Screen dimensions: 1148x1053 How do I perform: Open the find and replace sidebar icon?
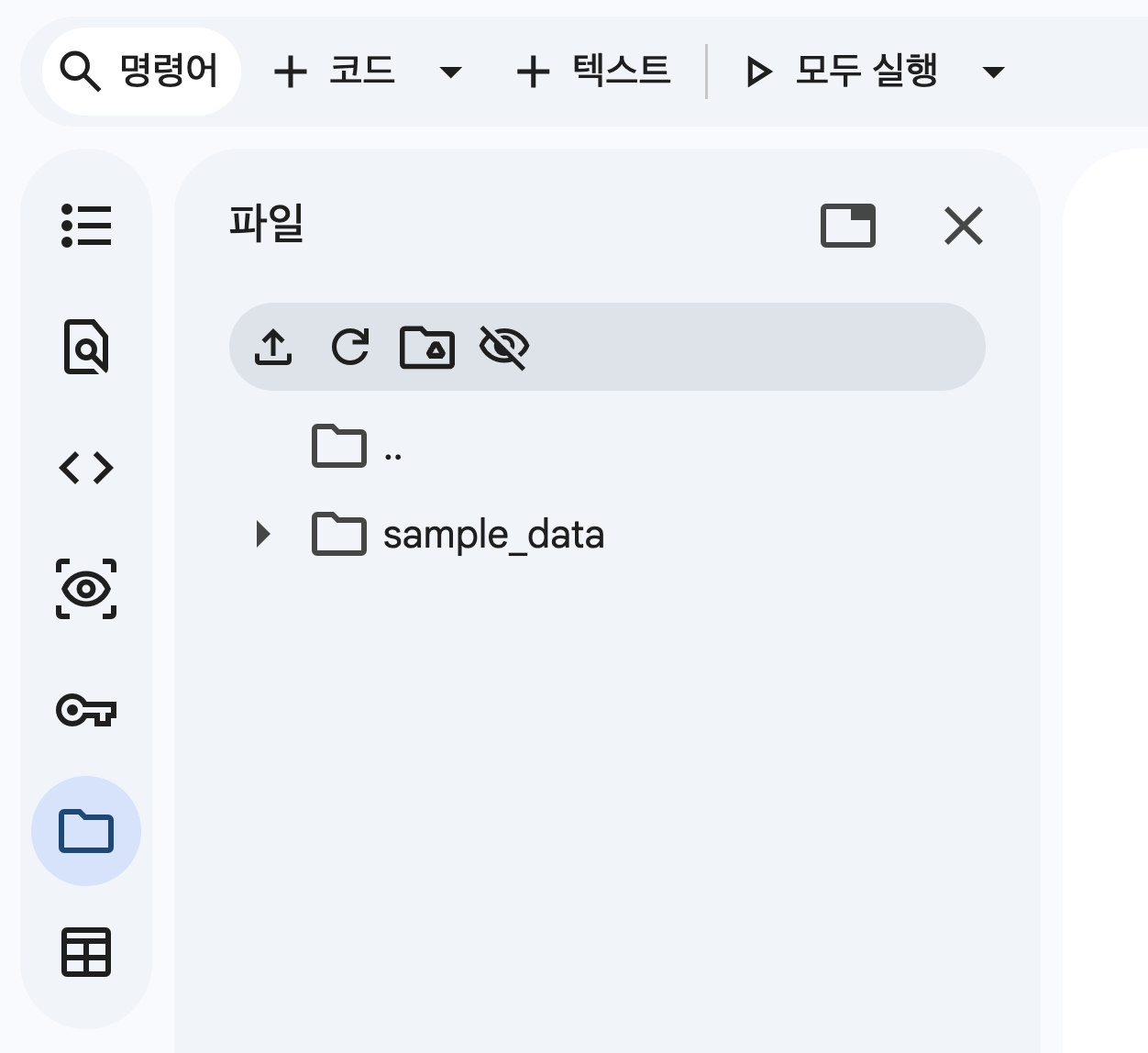86,347
